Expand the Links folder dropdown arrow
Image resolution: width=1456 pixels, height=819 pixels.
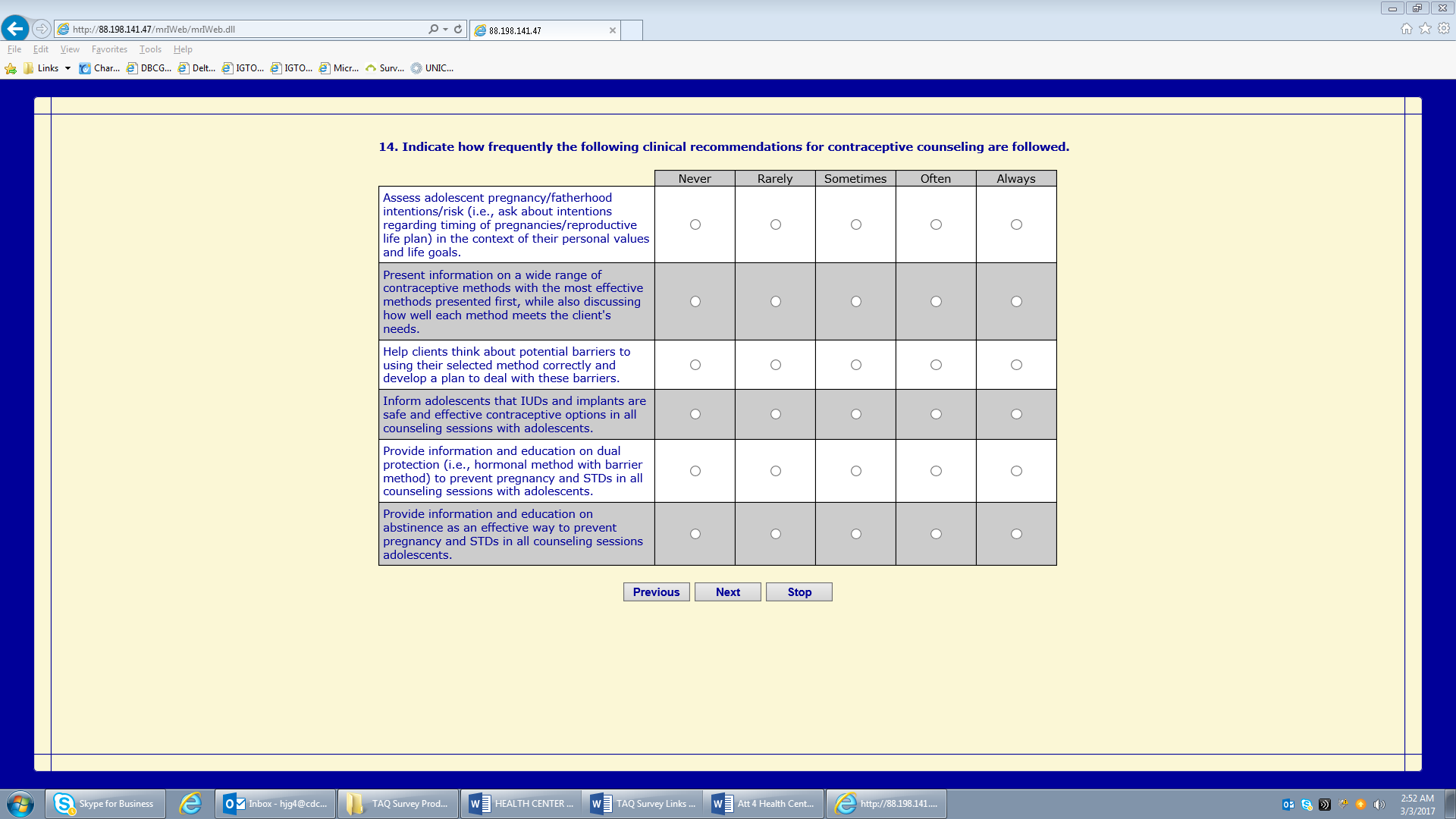[67, 68]
